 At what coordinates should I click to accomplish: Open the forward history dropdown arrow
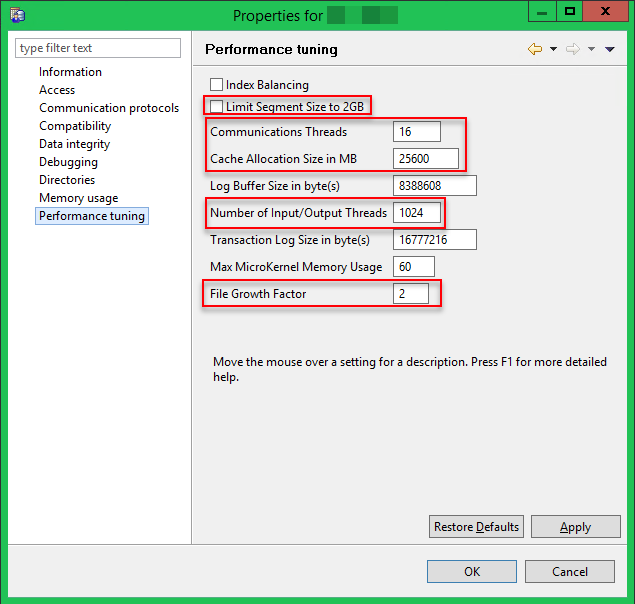[591, 49]
